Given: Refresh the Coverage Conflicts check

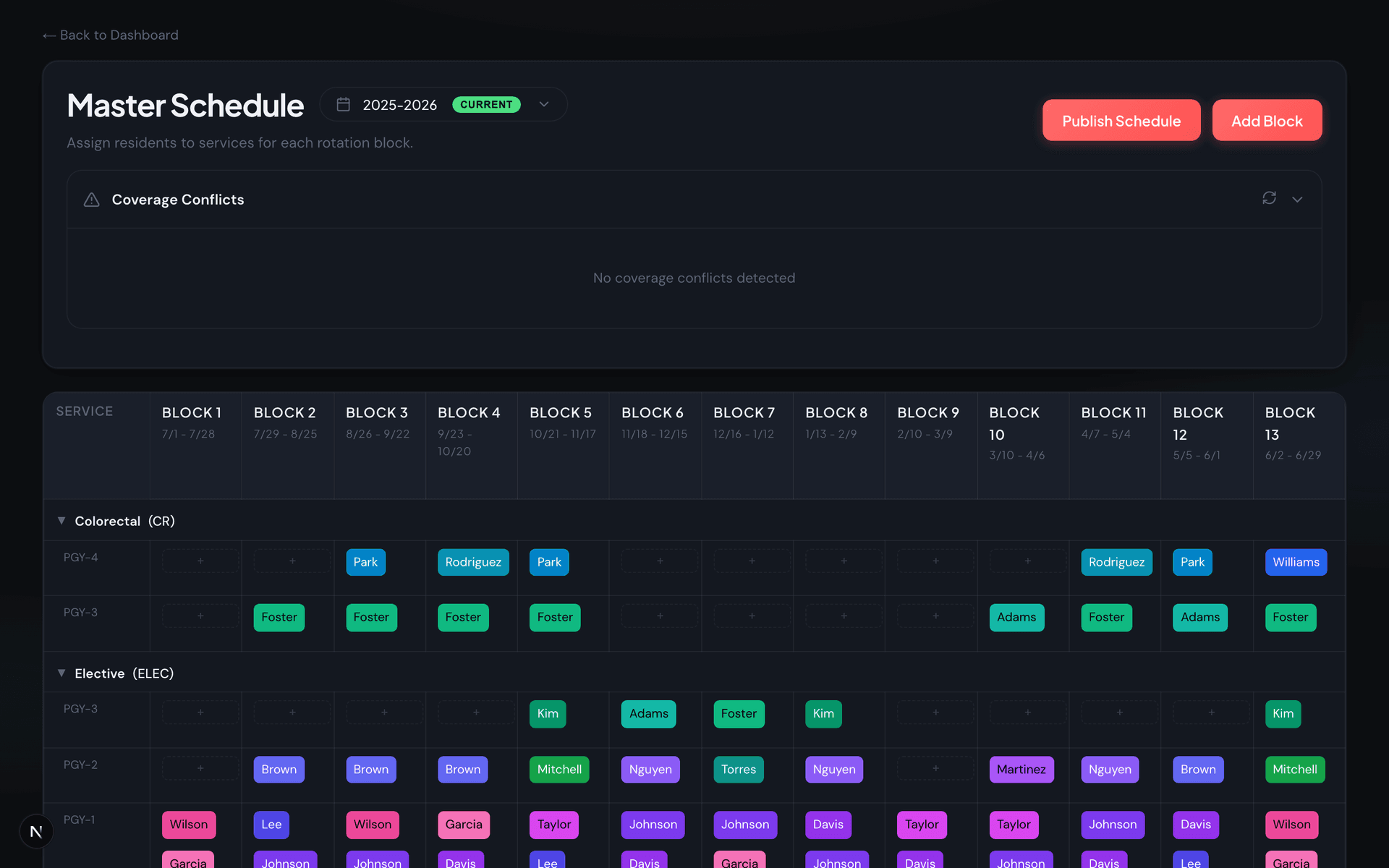Looking at the screenshot, I should pyautogui.click(x=1269, y=199).
